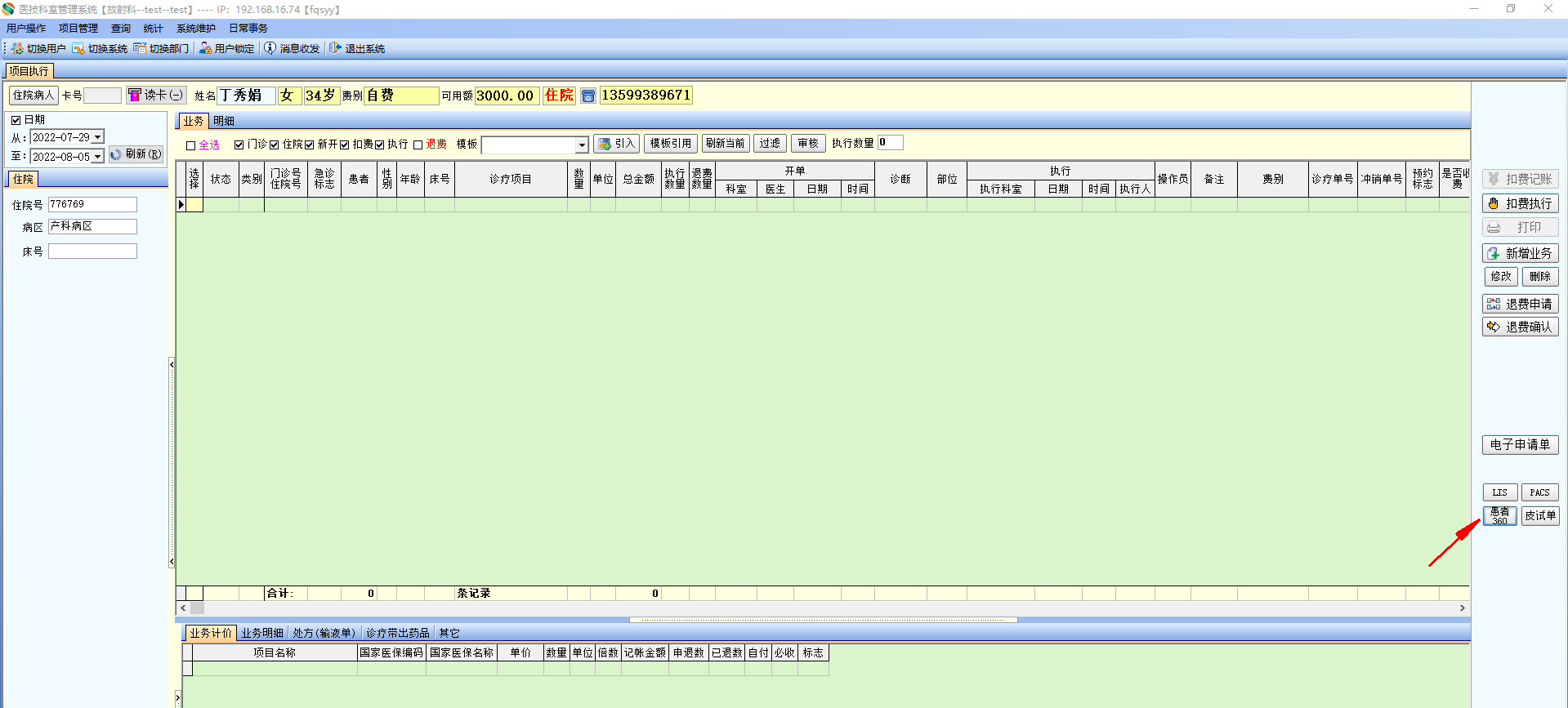Image resolution: width=1568 pixels, height=708 pixels.
Task: Click the 过滤 filter button
Action: [770, 144]
